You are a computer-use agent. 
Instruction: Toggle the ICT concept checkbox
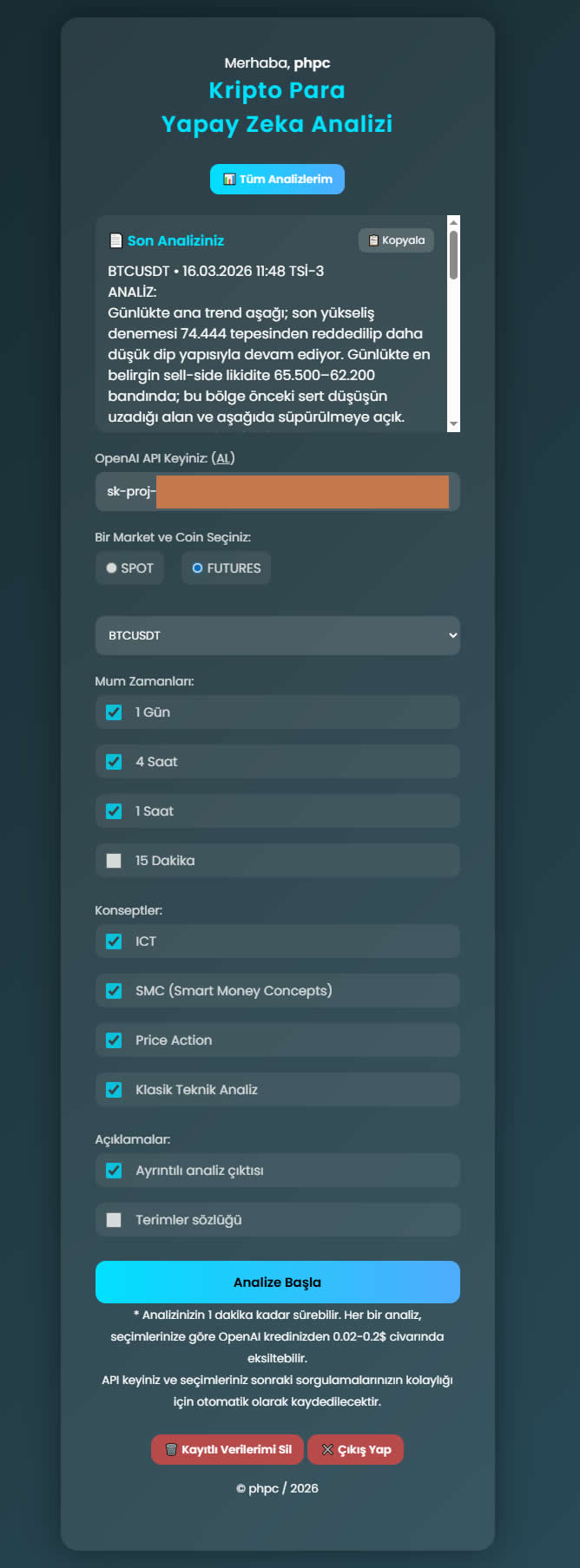pos(114,941)
